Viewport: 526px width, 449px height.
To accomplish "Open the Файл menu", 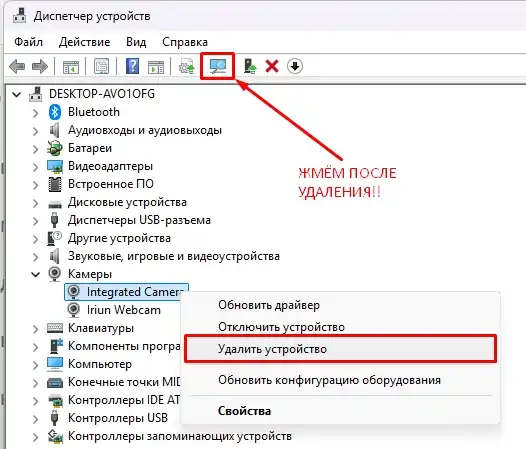I will click(x=29, y=42).
